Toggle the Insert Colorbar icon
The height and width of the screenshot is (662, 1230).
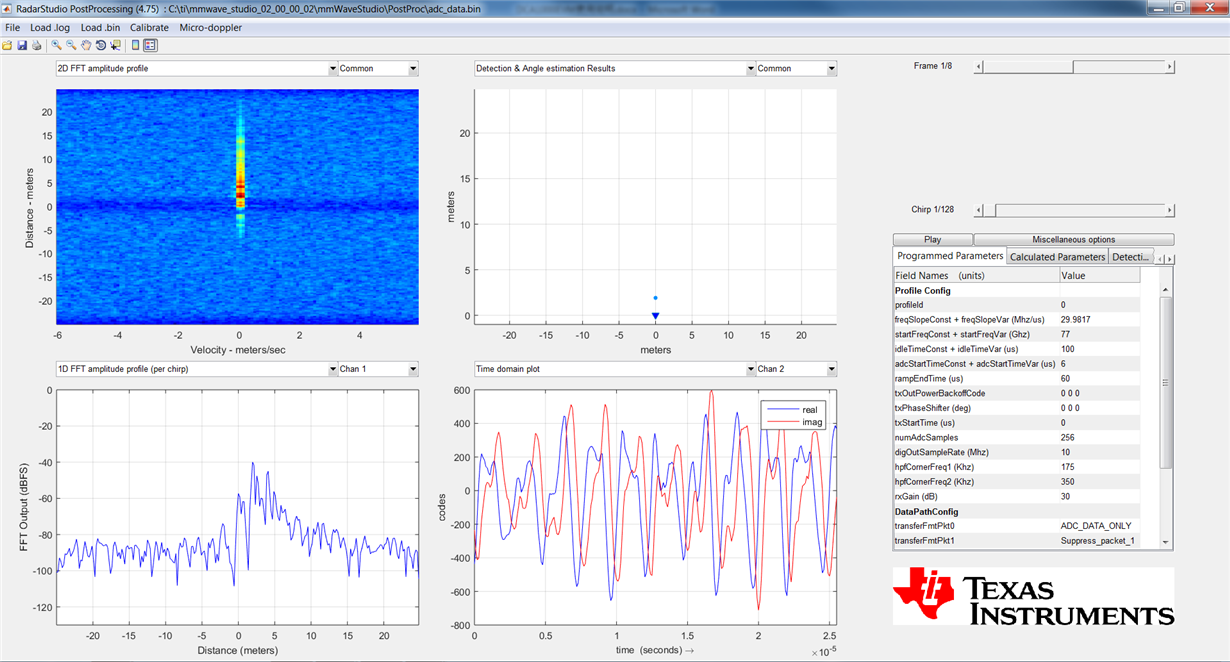coord(136,45)
